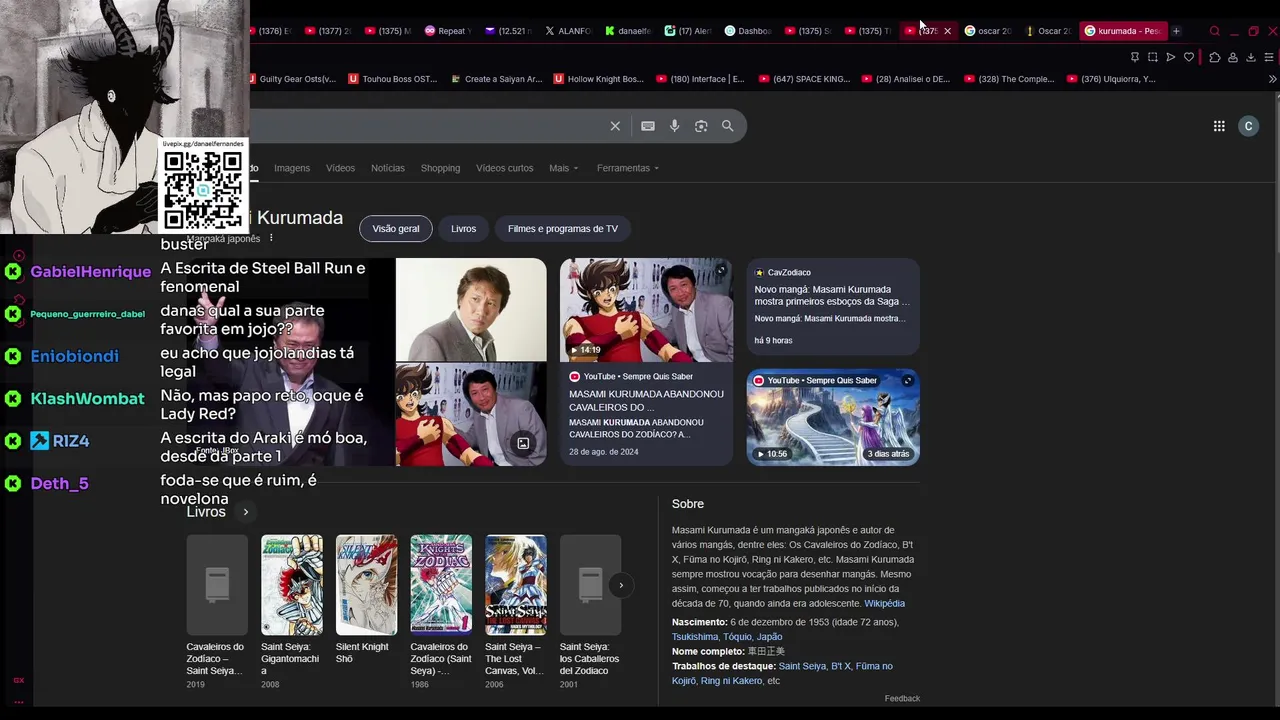Show browser downloads
This screenshot has width=1280, height=720.
pos(1251,57)
